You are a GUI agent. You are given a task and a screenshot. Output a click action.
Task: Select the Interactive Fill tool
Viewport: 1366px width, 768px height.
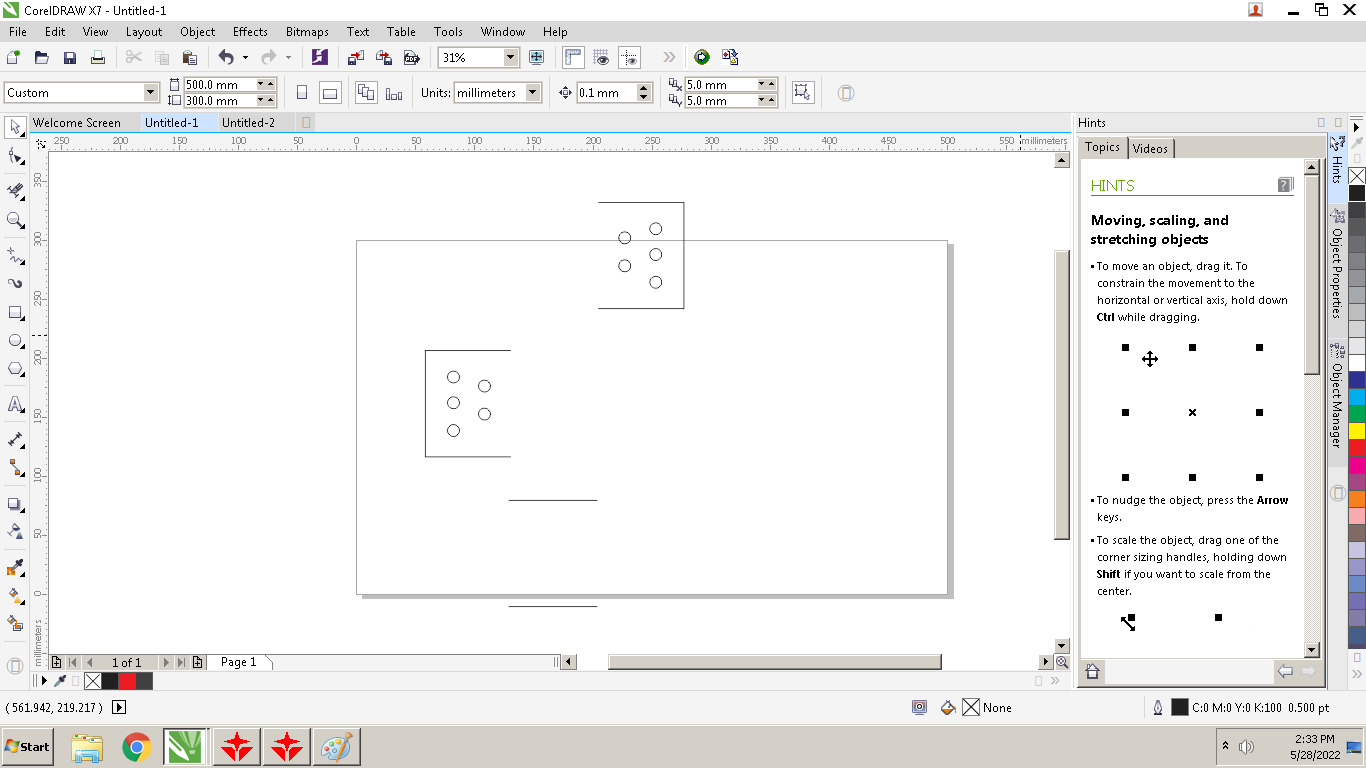(x=15, y=596)
